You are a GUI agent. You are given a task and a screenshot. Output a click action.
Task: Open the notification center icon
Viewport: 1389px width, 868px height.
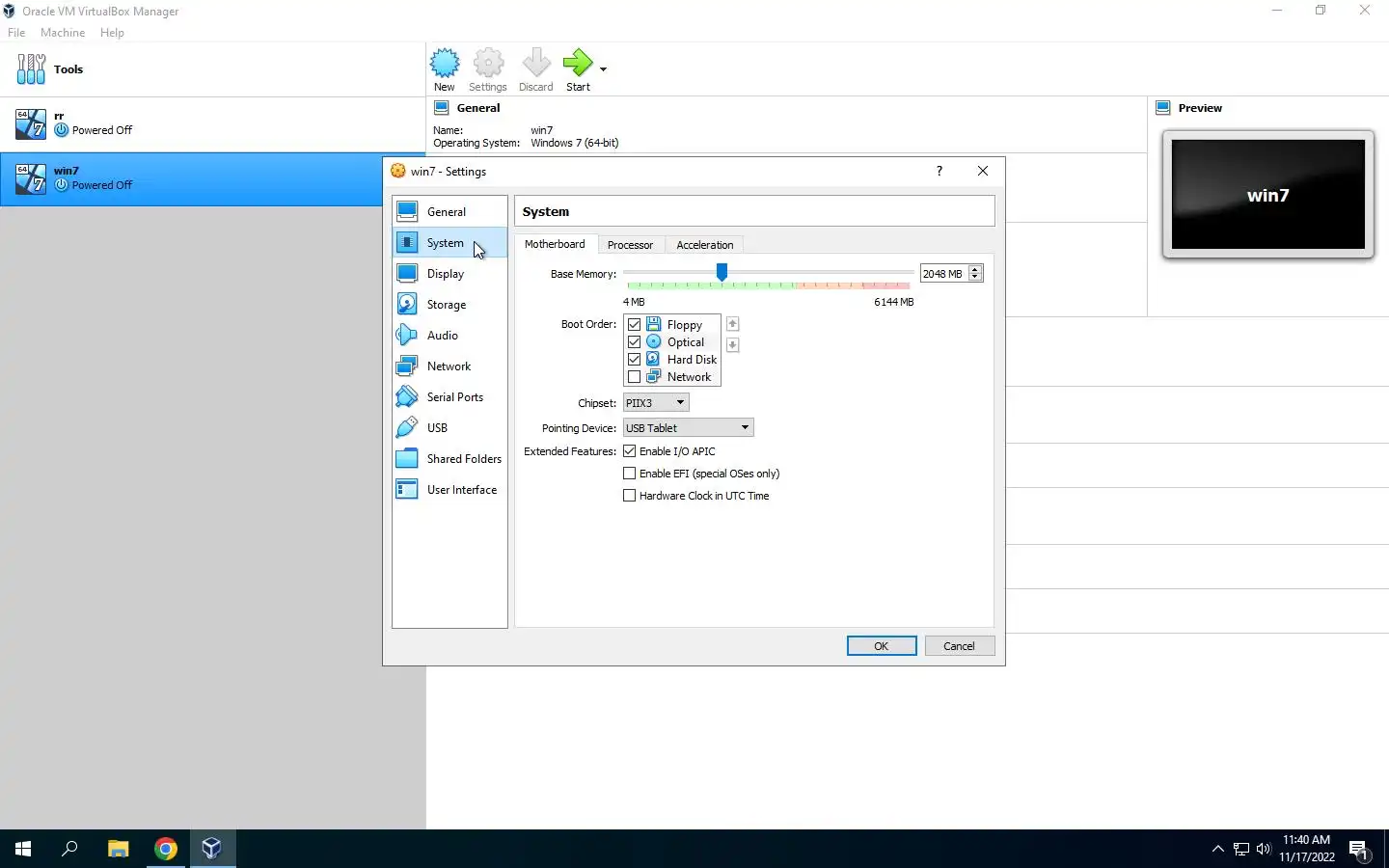(1359, 850)
